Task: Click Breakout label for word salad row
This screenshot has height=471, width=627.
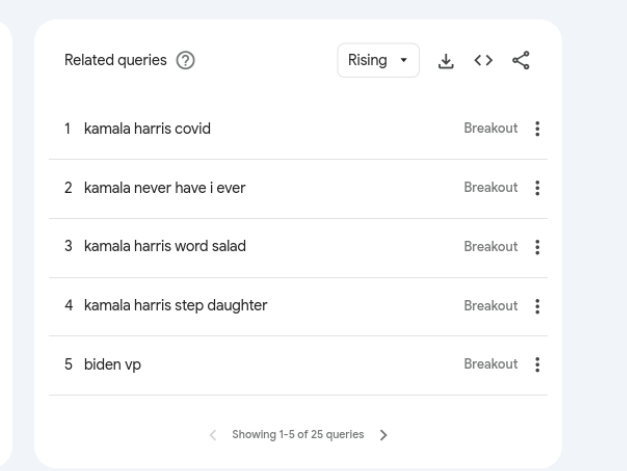Action: coord(491,247)
